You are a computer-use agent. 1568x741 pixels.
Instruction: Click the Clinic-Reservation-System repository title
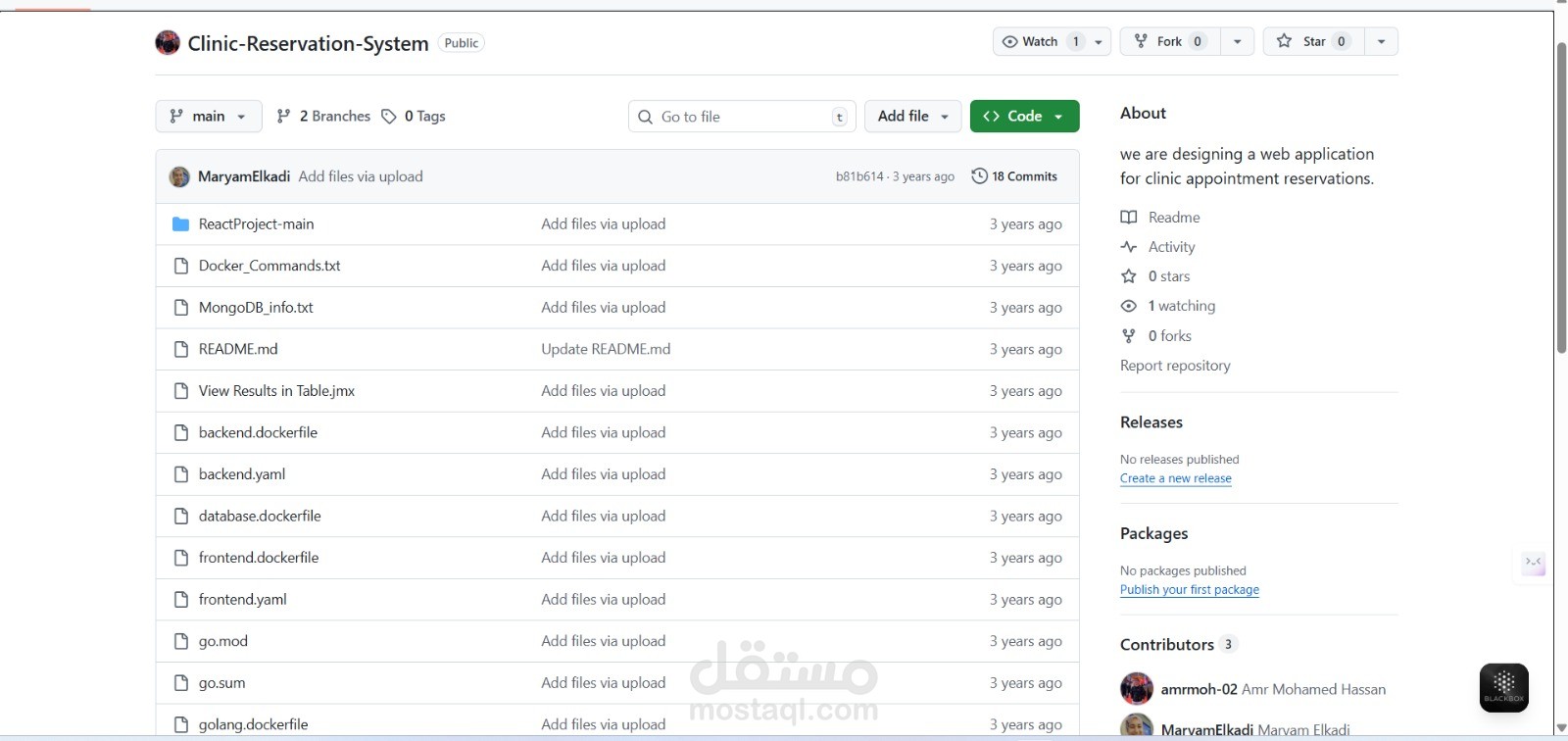coord(308,43)
